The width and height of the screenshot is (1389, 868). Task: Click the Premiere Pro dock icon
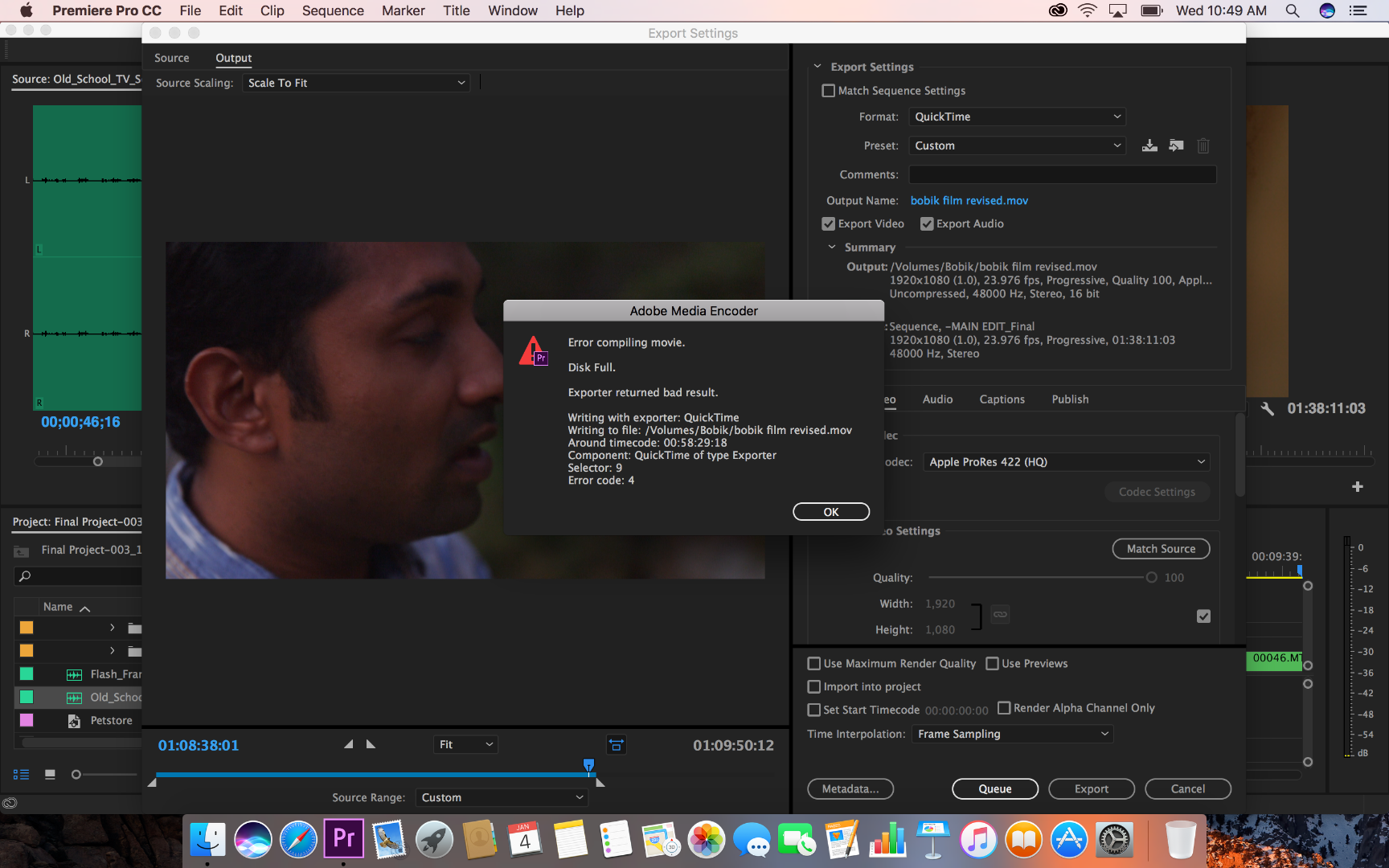pos(343,839)
